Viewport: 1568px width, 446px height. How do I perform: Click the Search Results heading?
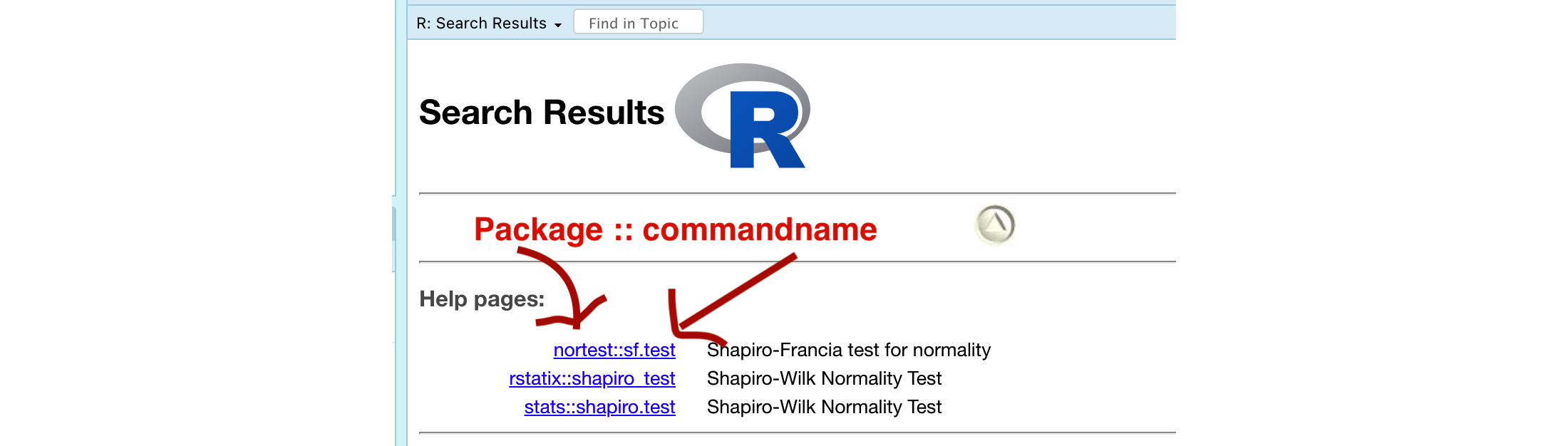[542, 113]
